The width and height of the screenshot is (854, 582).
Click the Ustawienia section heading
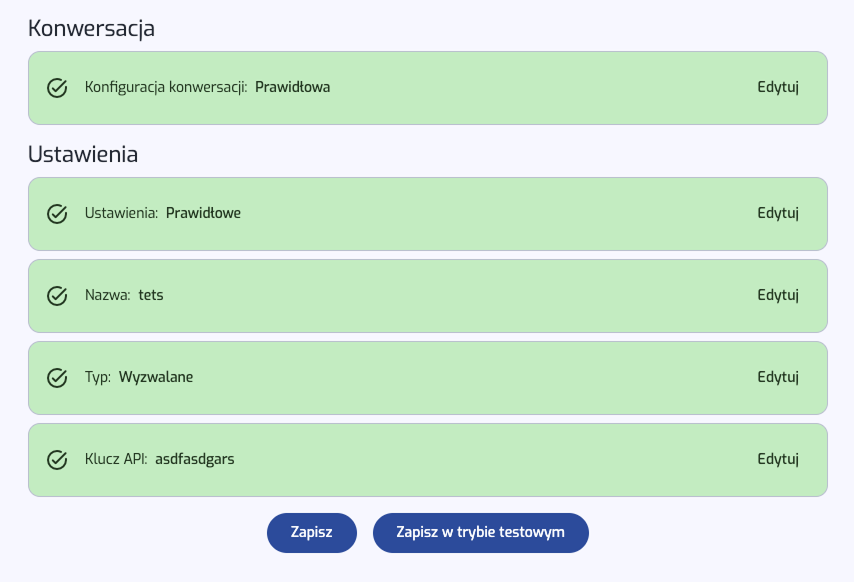point(83,155)
